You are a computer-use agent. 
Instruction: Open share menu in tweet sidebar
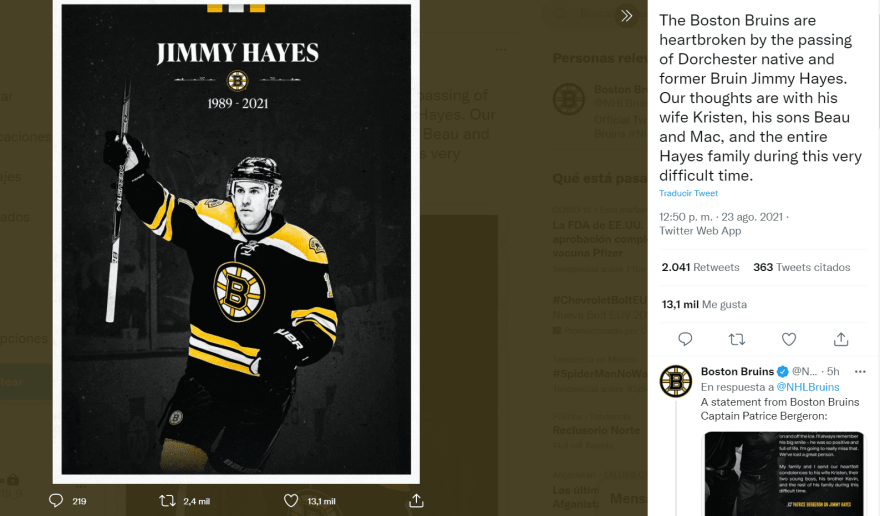click(841, 339)
